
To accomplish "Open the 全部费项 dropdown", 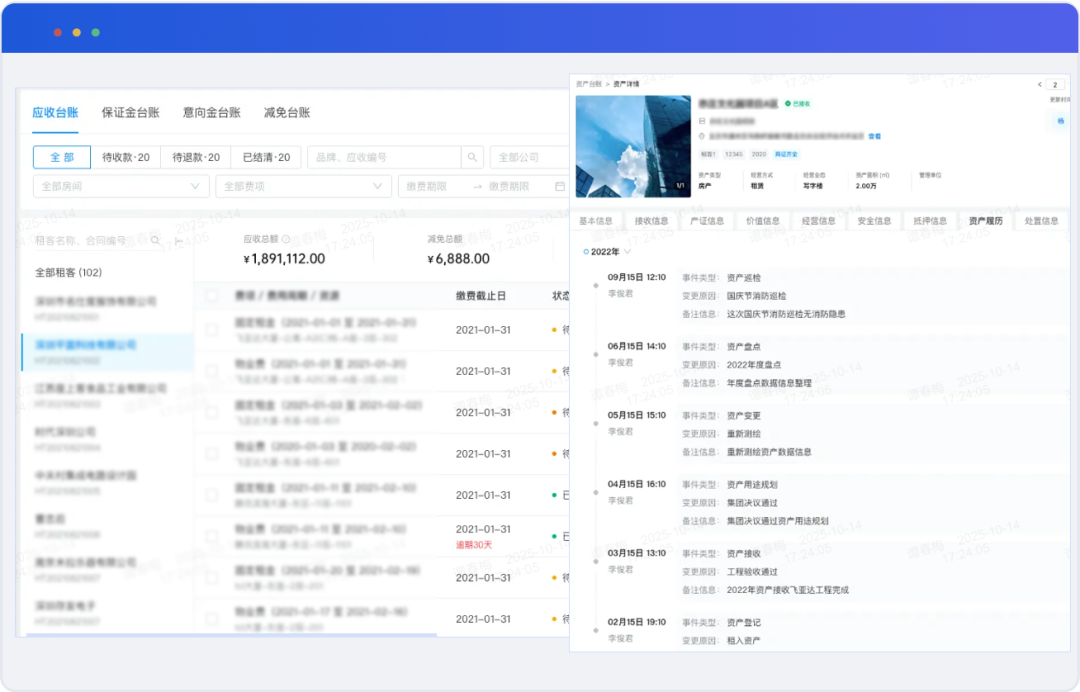I will (x=304, y=187).
